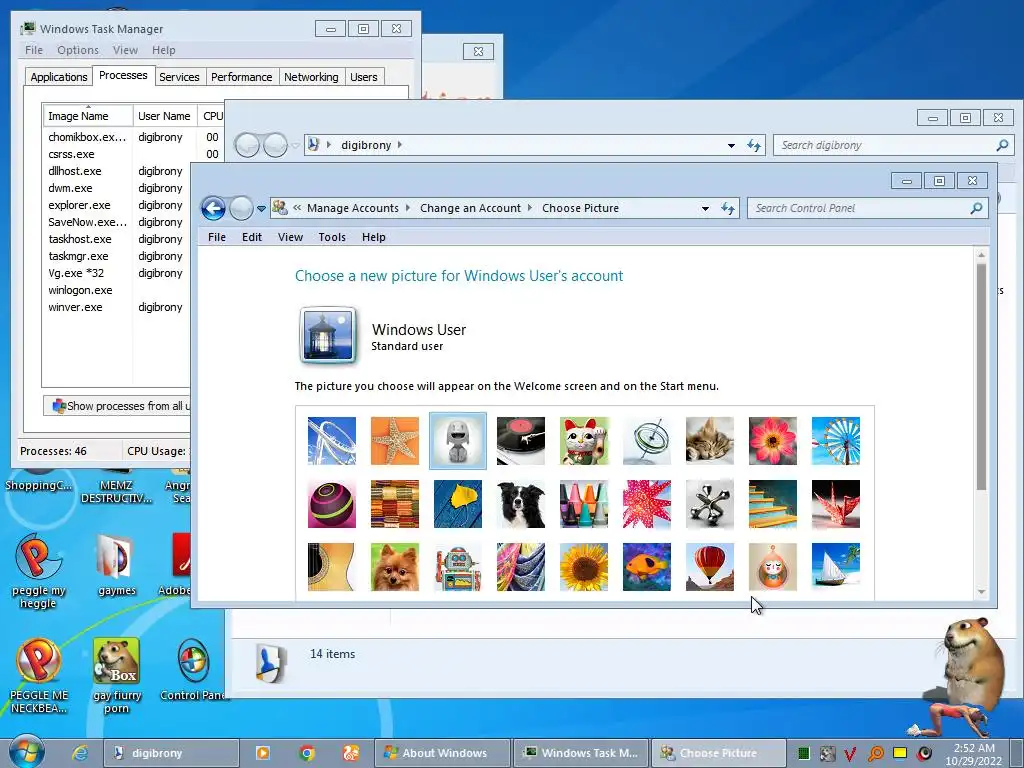The height and width of the screenshot is (768, 1024).
Task: Open breadcrumb arrow after Change an Account
Action: 530,208
